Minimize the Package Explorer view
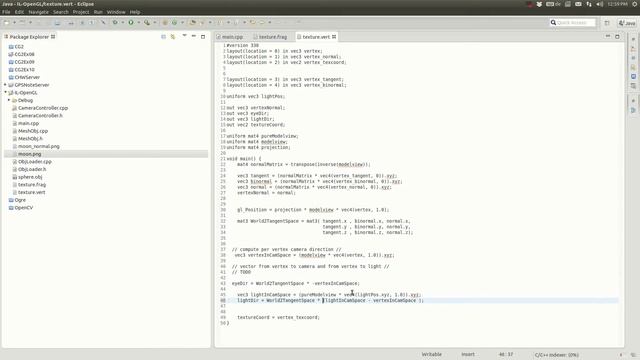 pyautogui.click(x=194, y=36)
